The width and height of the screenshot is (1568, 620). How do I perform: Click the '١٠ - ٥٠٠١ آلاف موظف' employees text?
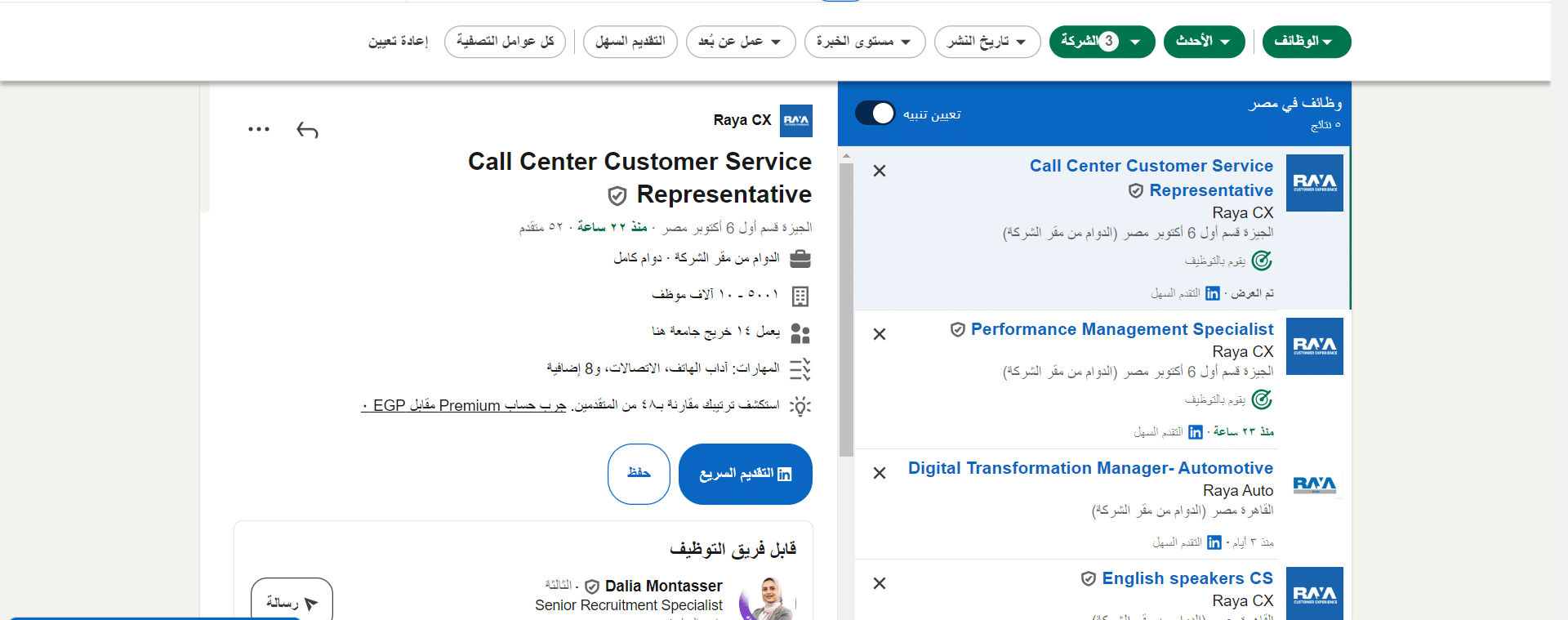coord(715,294)
